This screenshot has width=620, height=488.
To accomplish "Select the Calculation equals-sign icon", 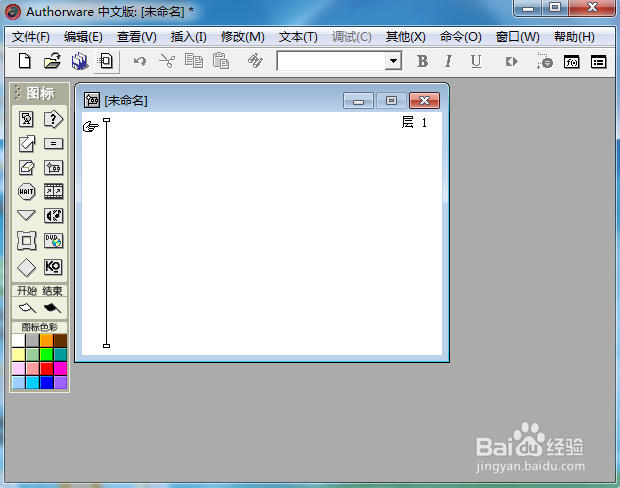I will click(53, 144).
